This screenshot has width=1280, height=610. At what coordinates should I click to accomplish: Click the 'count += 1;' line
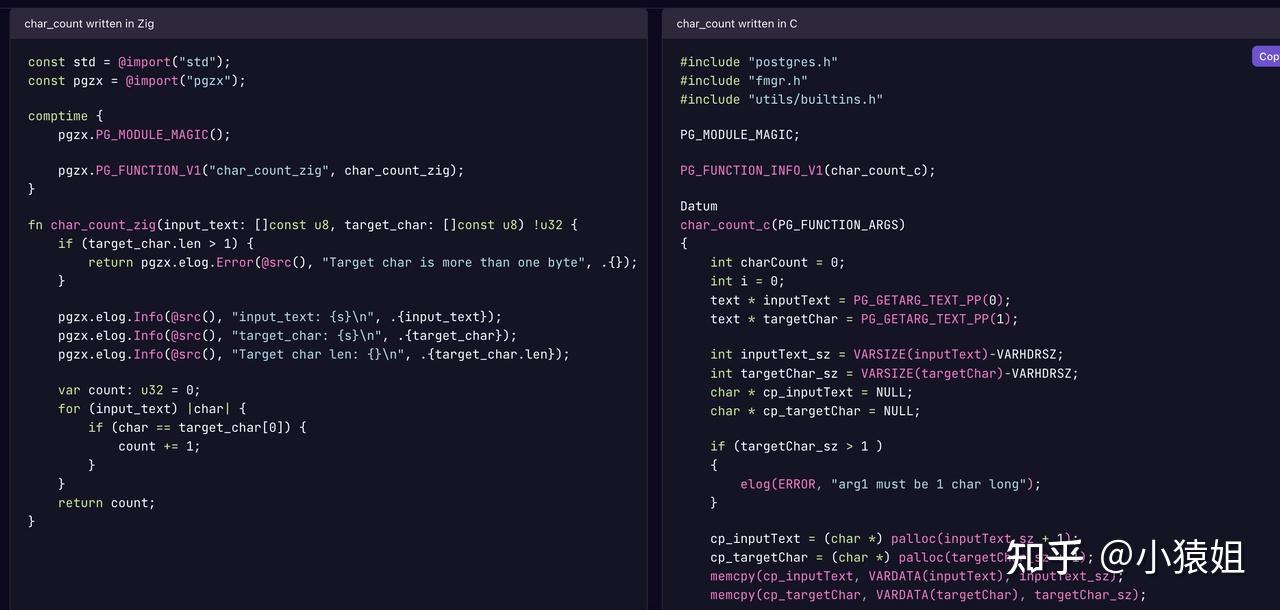pyautogui.click(x=159, y=446)
